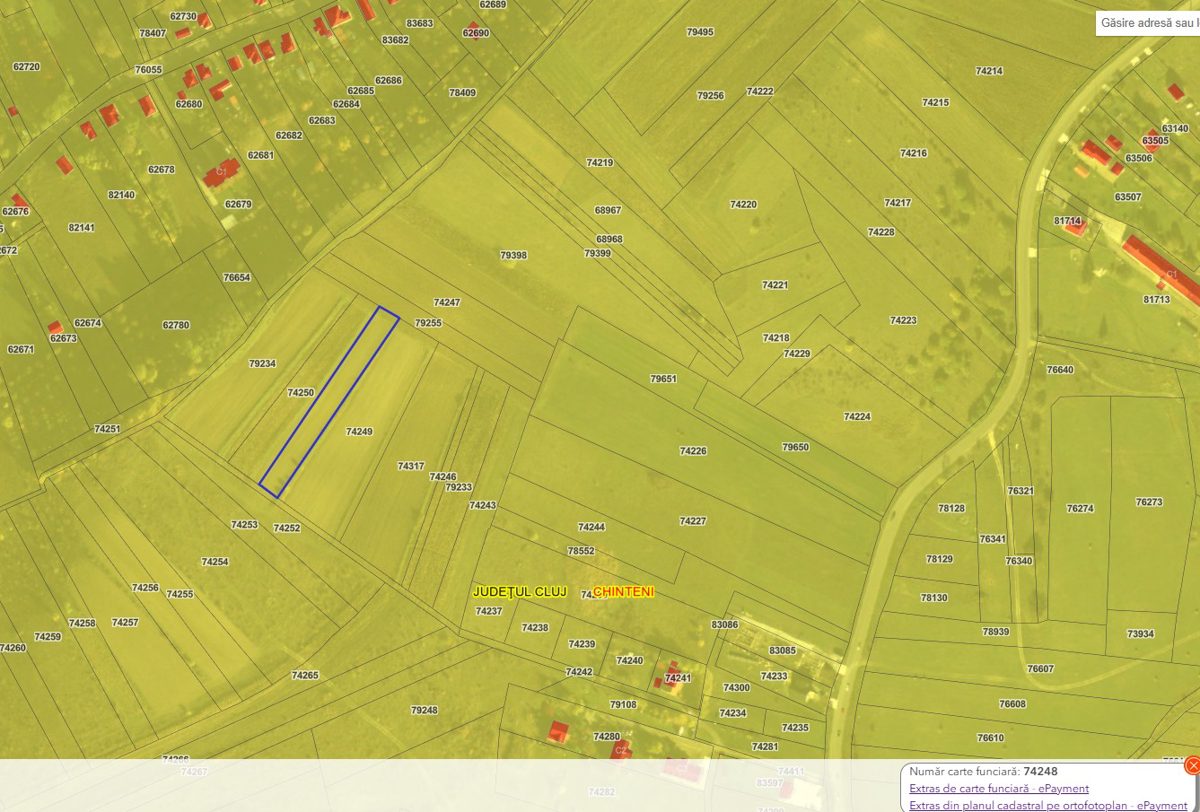Click parcel label 76654
The height and width of the screenshot is (812, 1200).
tap(237, 277)
